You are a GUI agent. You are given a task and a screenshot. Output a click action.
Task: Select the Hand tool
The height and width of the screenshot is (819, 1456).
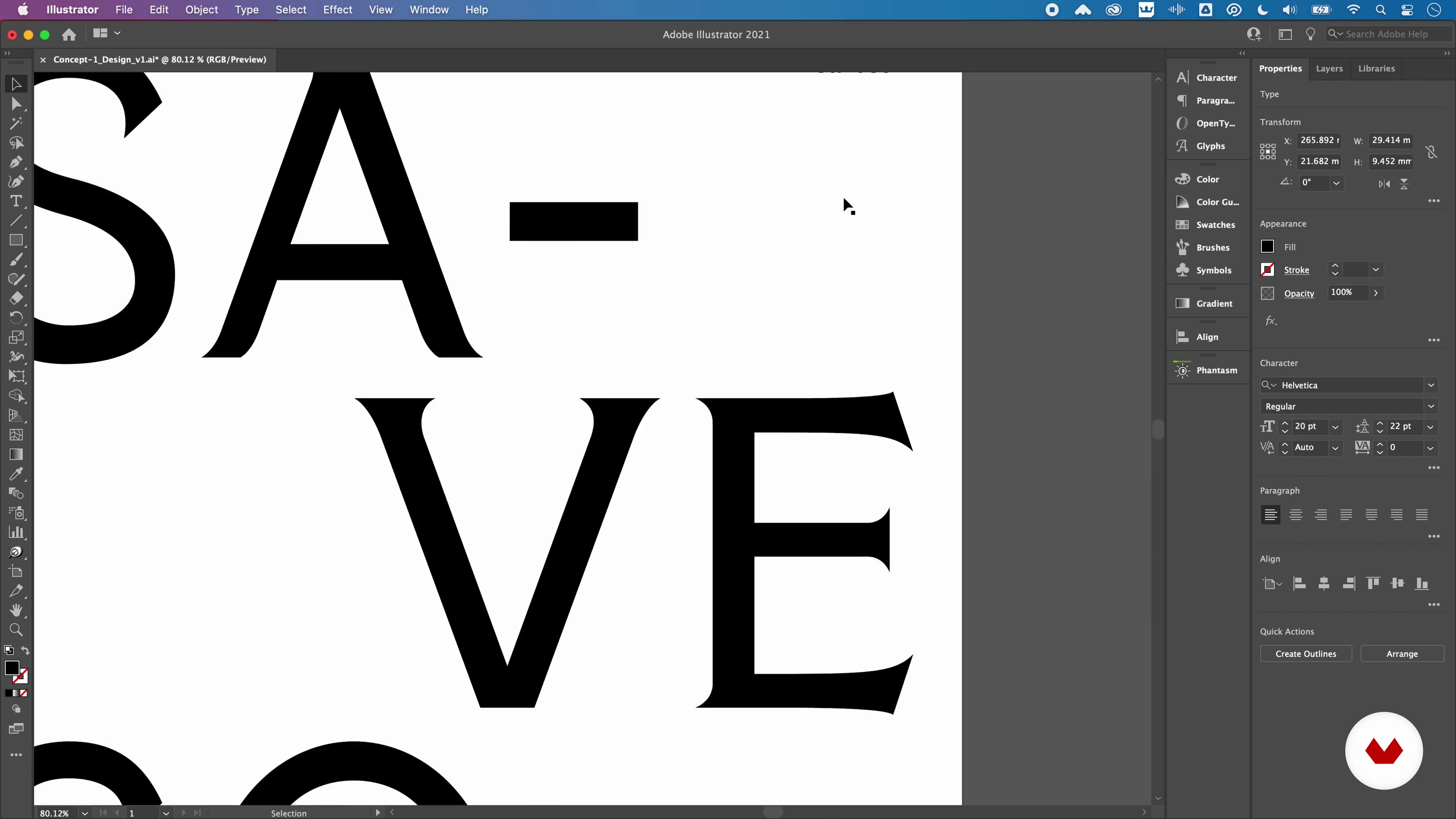pos(16,610)
